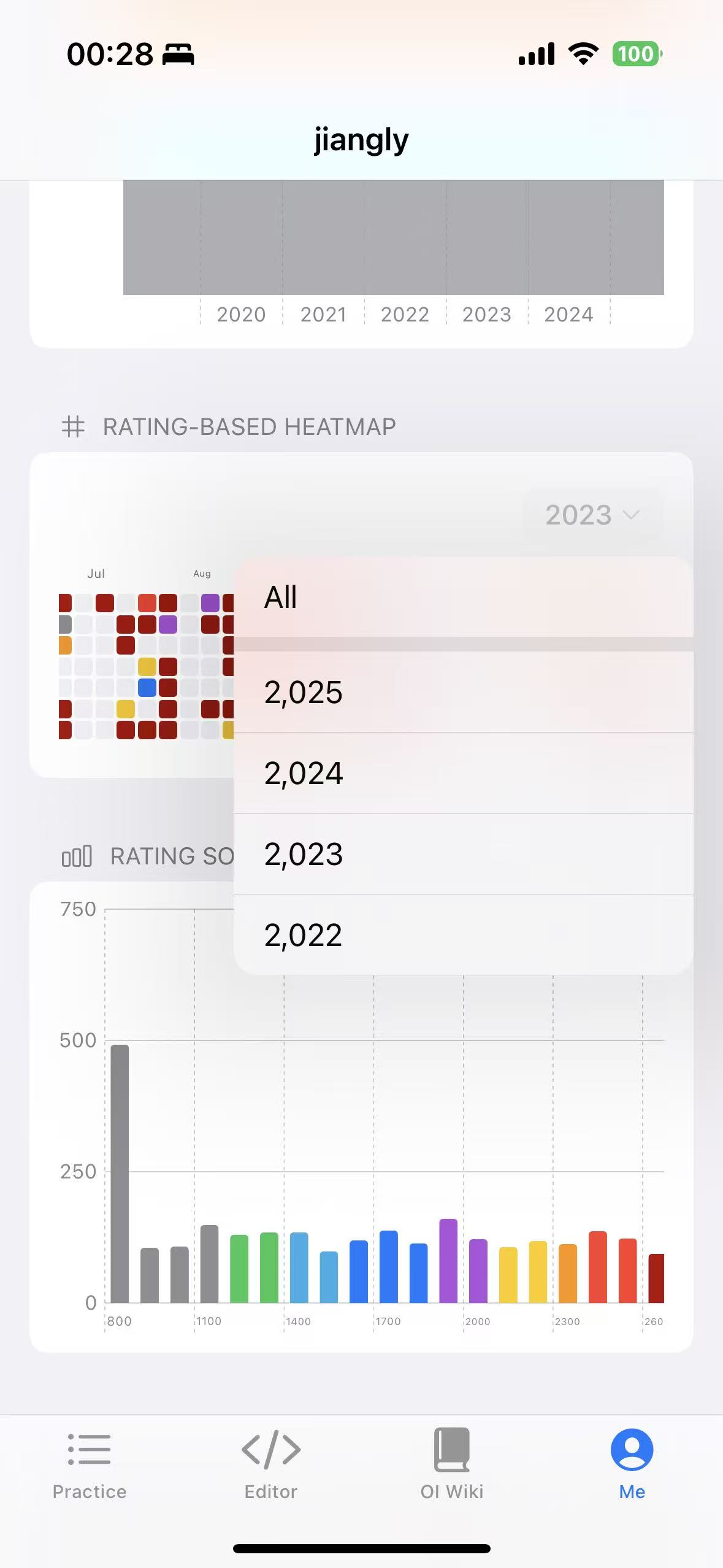Tap the green battery indicator showing 100

pyautogui.click(x=636, y=54)
